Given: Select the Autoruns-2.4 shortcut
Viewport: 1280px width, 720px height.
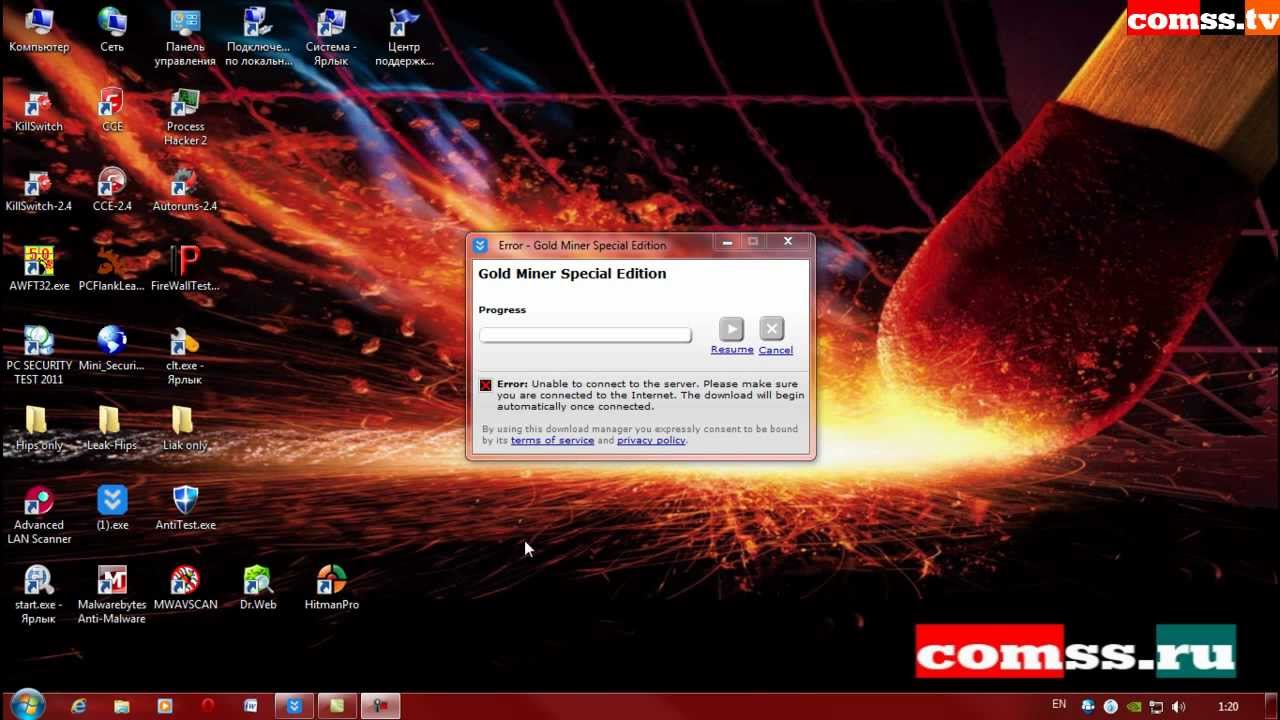Looking at the screenshot, I should coord(185,190).
